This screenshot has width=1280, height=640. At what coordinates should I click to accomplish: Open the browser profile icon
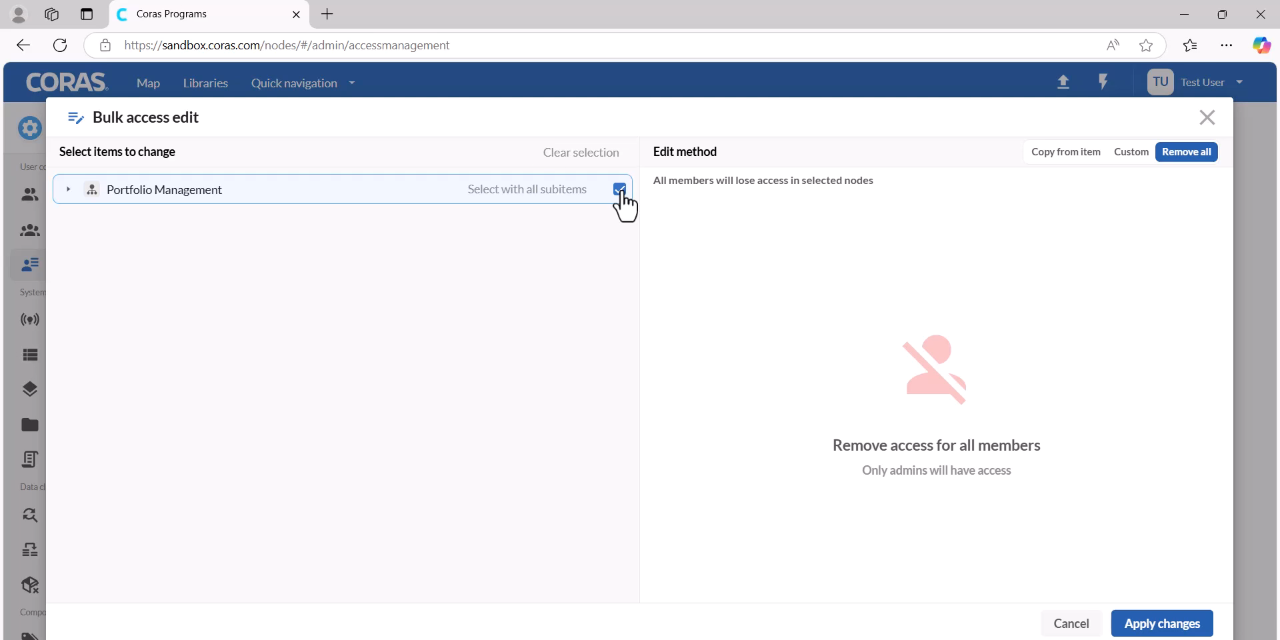[x=18, y=14]
